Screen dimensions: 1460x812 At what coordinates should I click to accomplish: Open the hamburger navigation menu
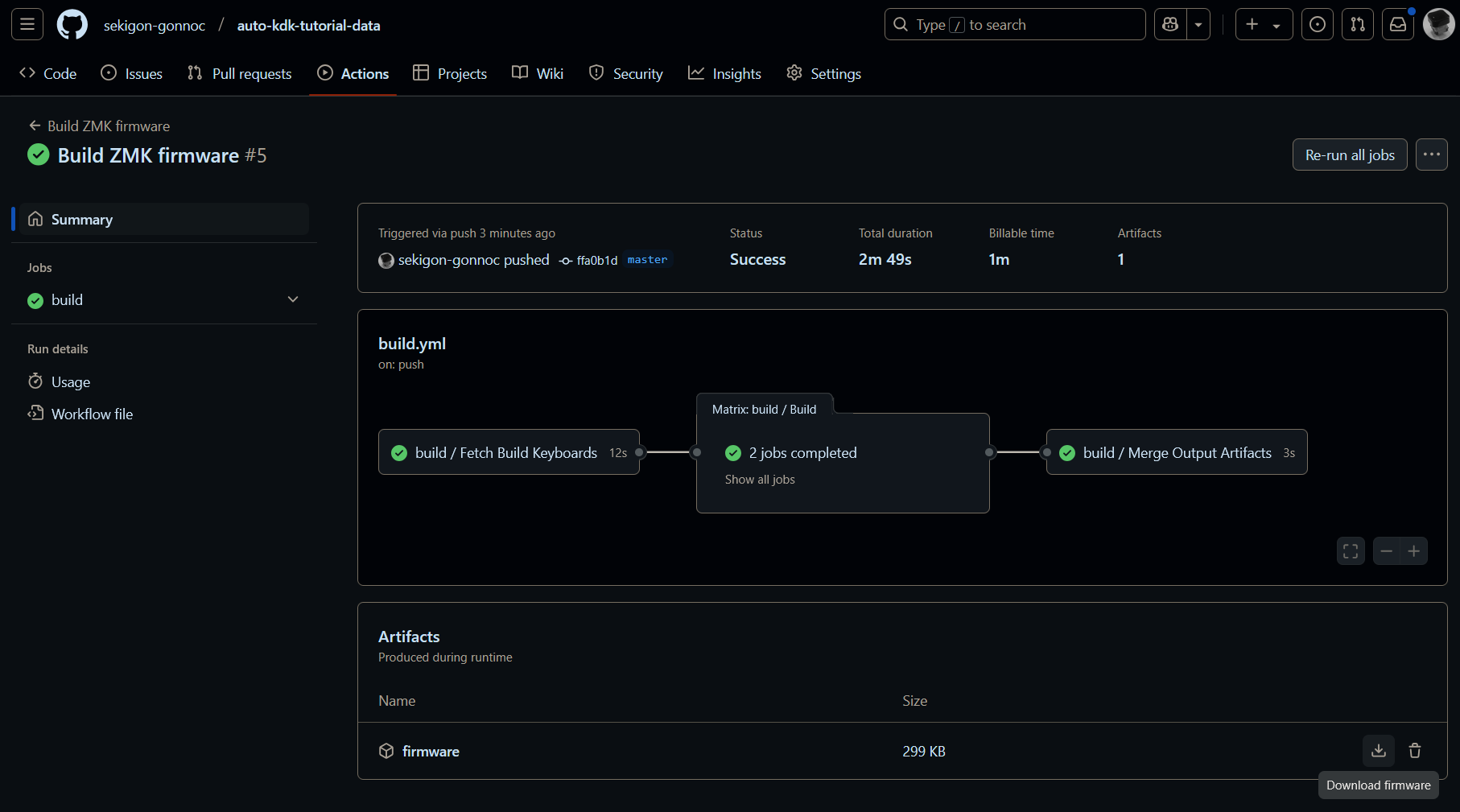point(27,25)
